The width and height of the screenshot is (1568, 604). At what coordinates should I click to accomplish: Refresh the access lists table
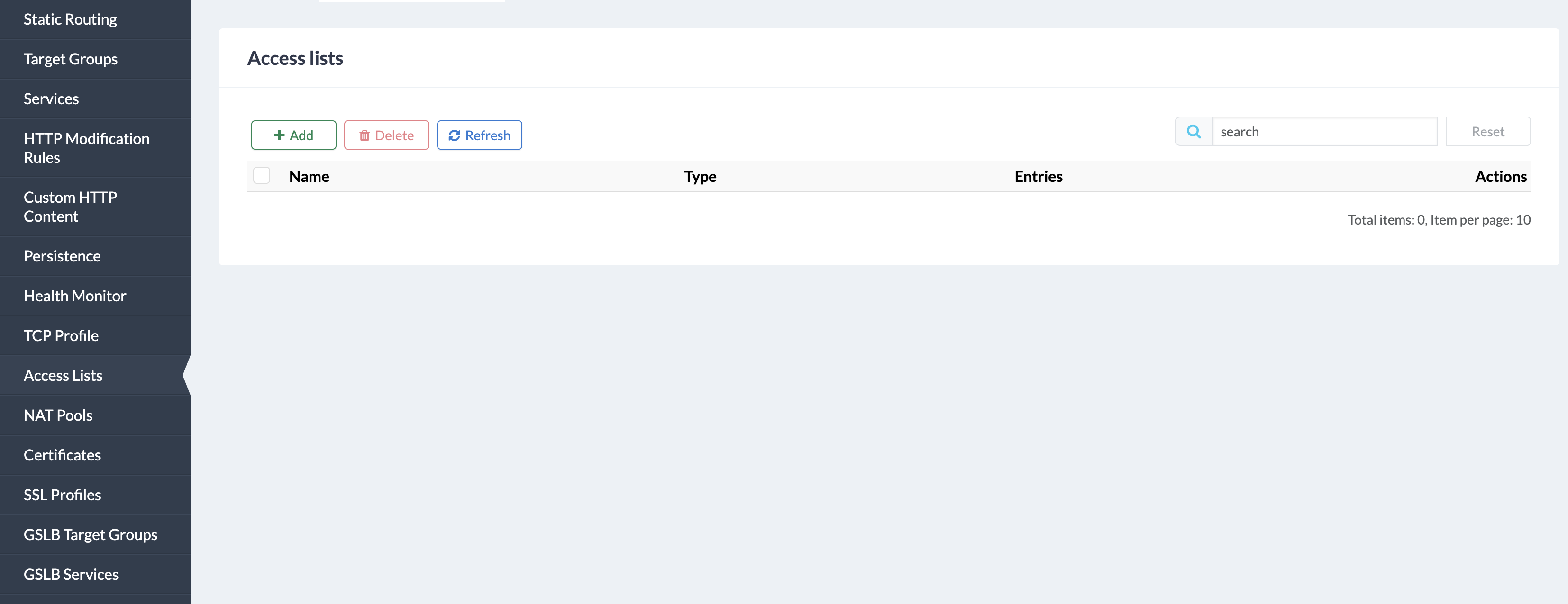click(x=479, y=135)
